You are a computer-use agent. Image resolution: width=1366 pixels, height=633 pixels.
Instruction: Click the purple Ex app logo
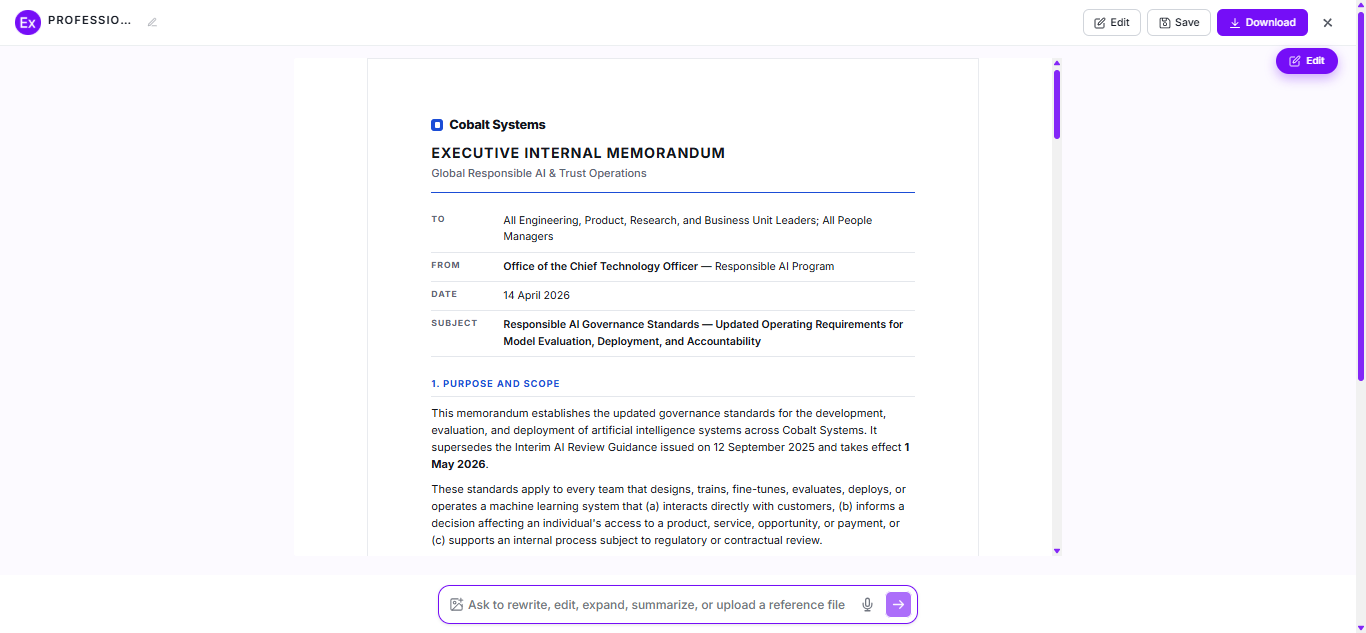pos(28,22)
